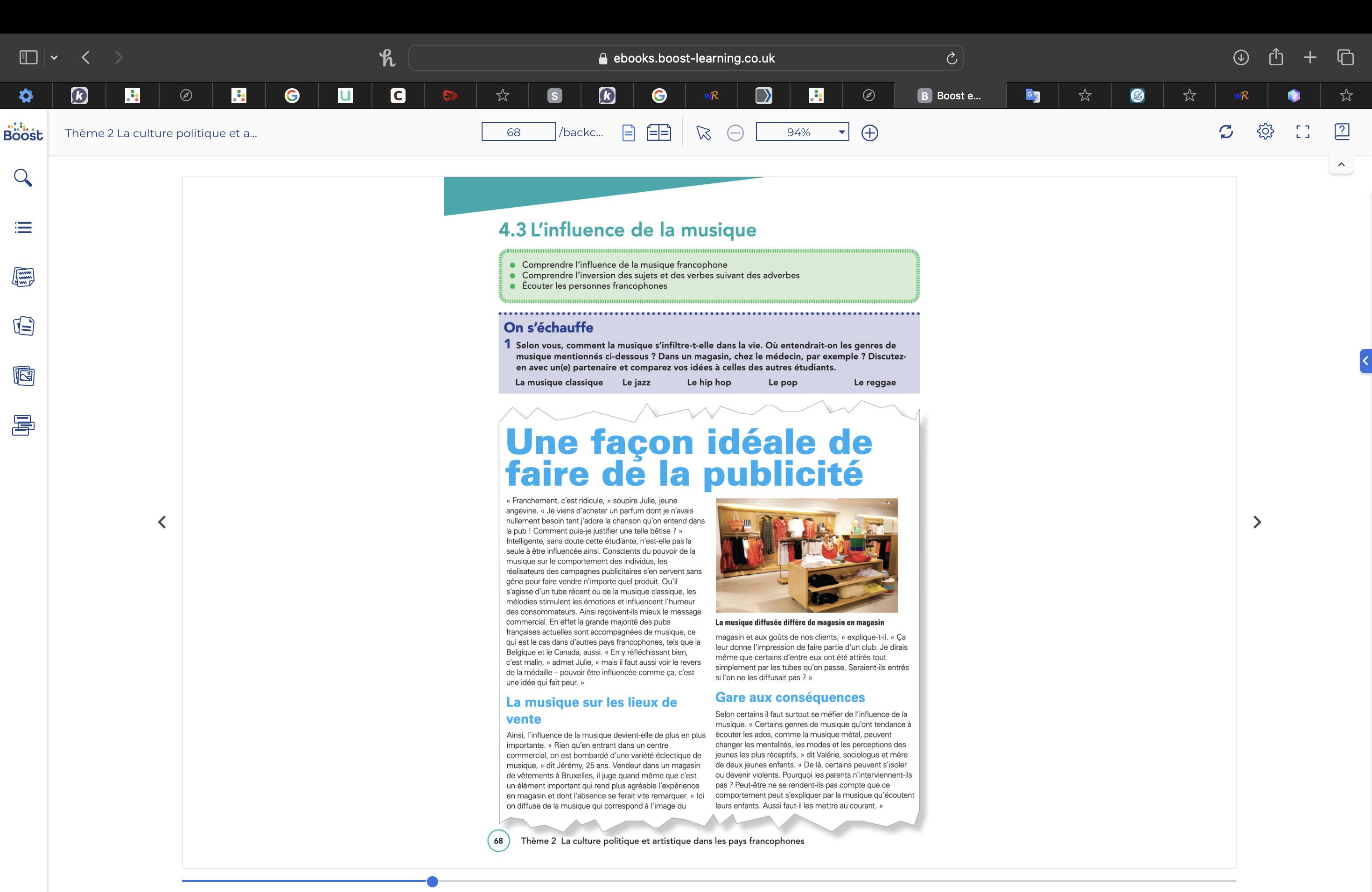Go to the previous page arrow
The width and height of the screenshot is (1372, 892).
(162, 522)
